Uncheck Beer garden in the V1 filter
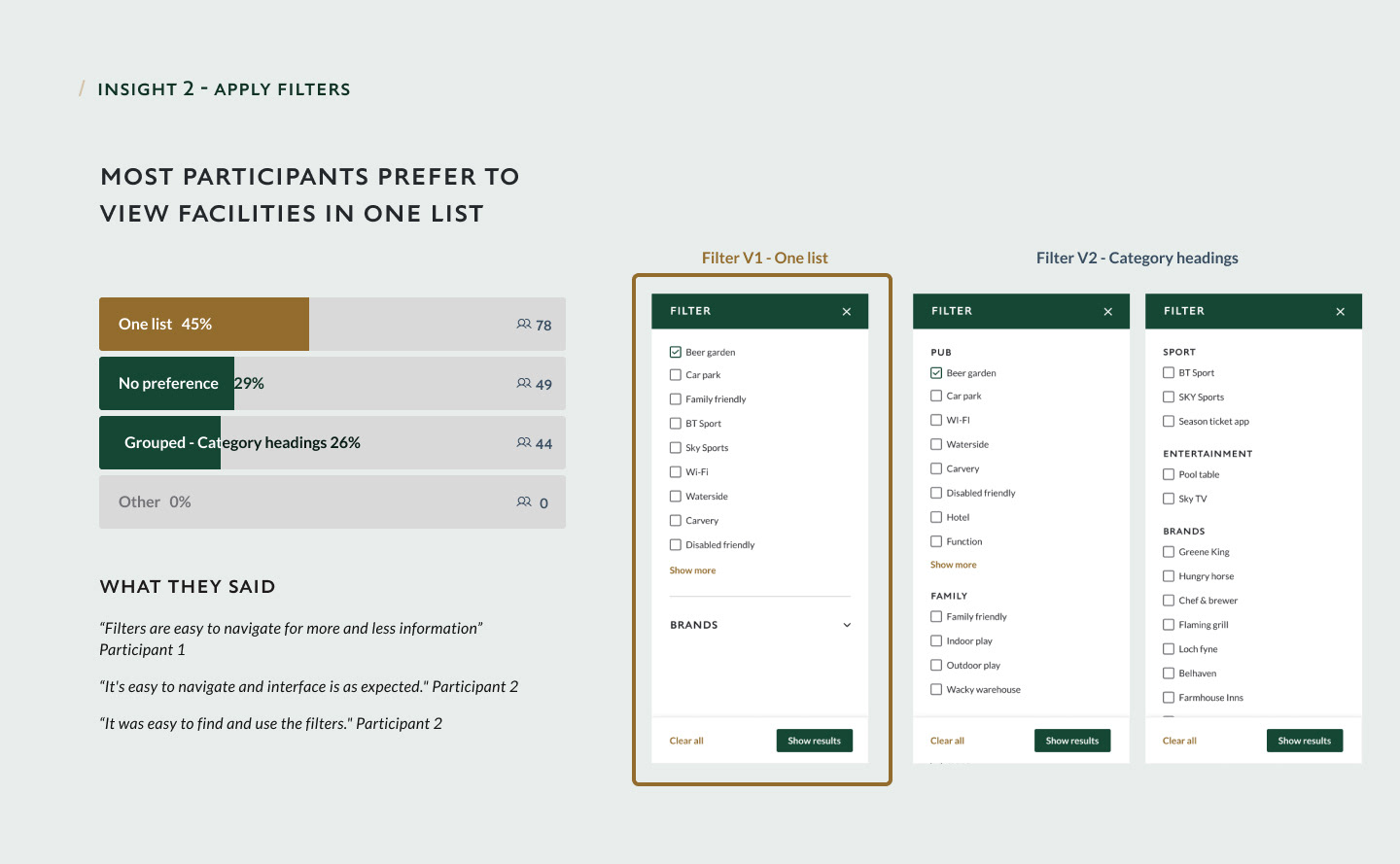Viewport: 1400px width, 864px height. point(676,352)
